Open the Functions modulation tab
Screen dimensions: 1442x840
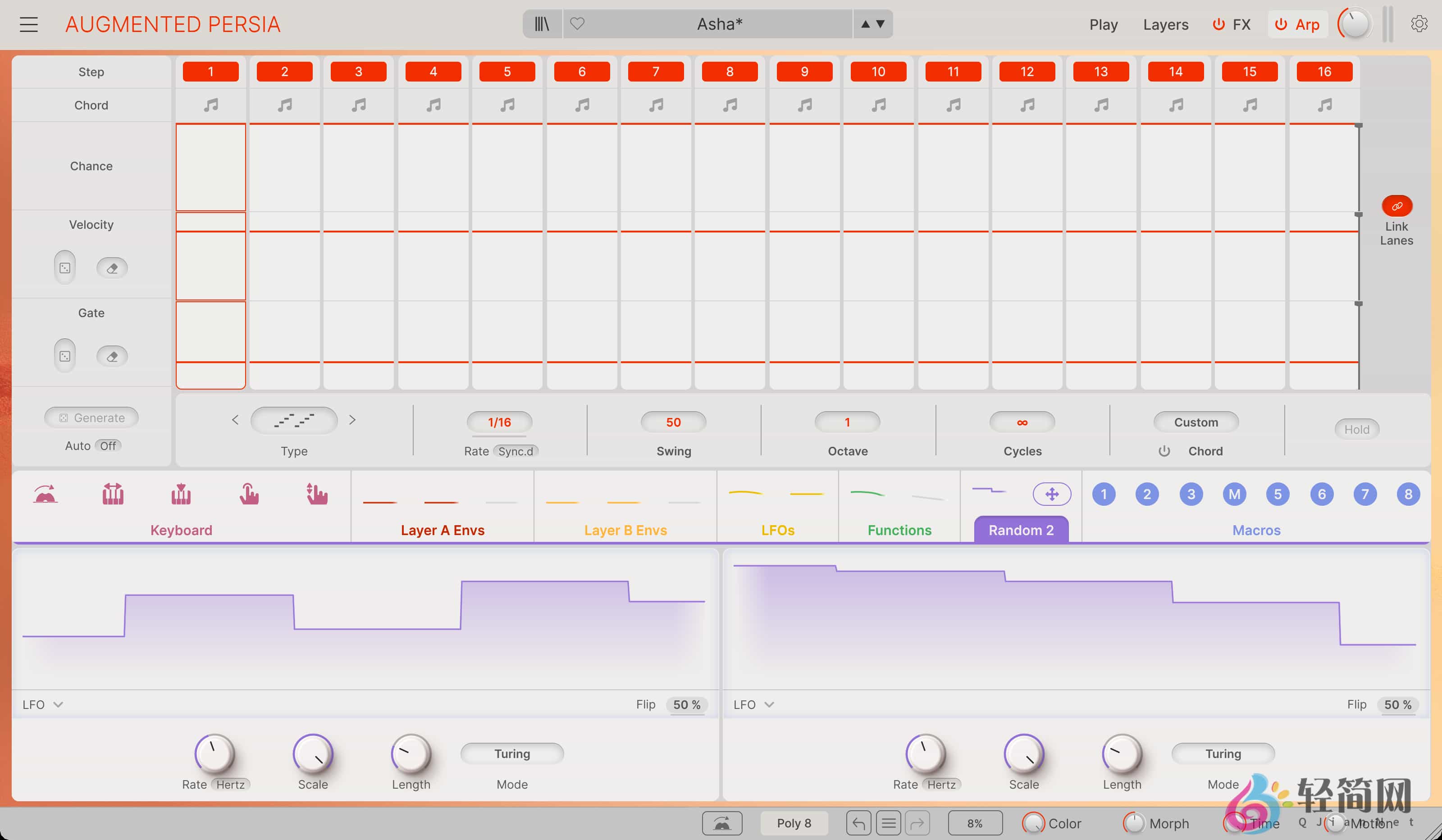click(x=899, y=530)
